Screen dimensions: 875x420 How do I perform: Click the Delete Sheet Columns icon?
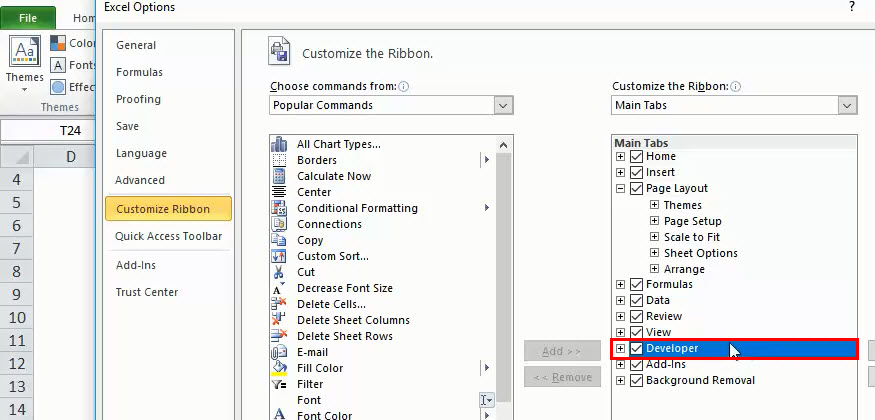280,320
